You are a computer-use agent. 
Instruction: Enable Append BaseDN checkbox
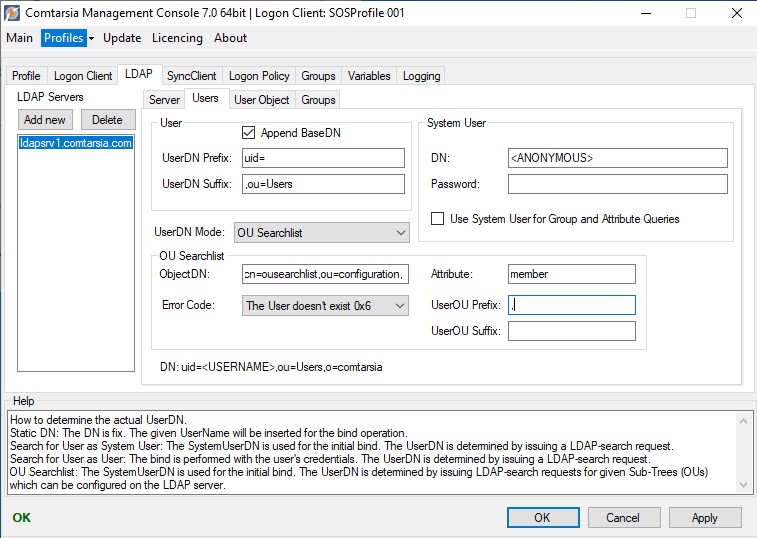[x=249, y=133]
